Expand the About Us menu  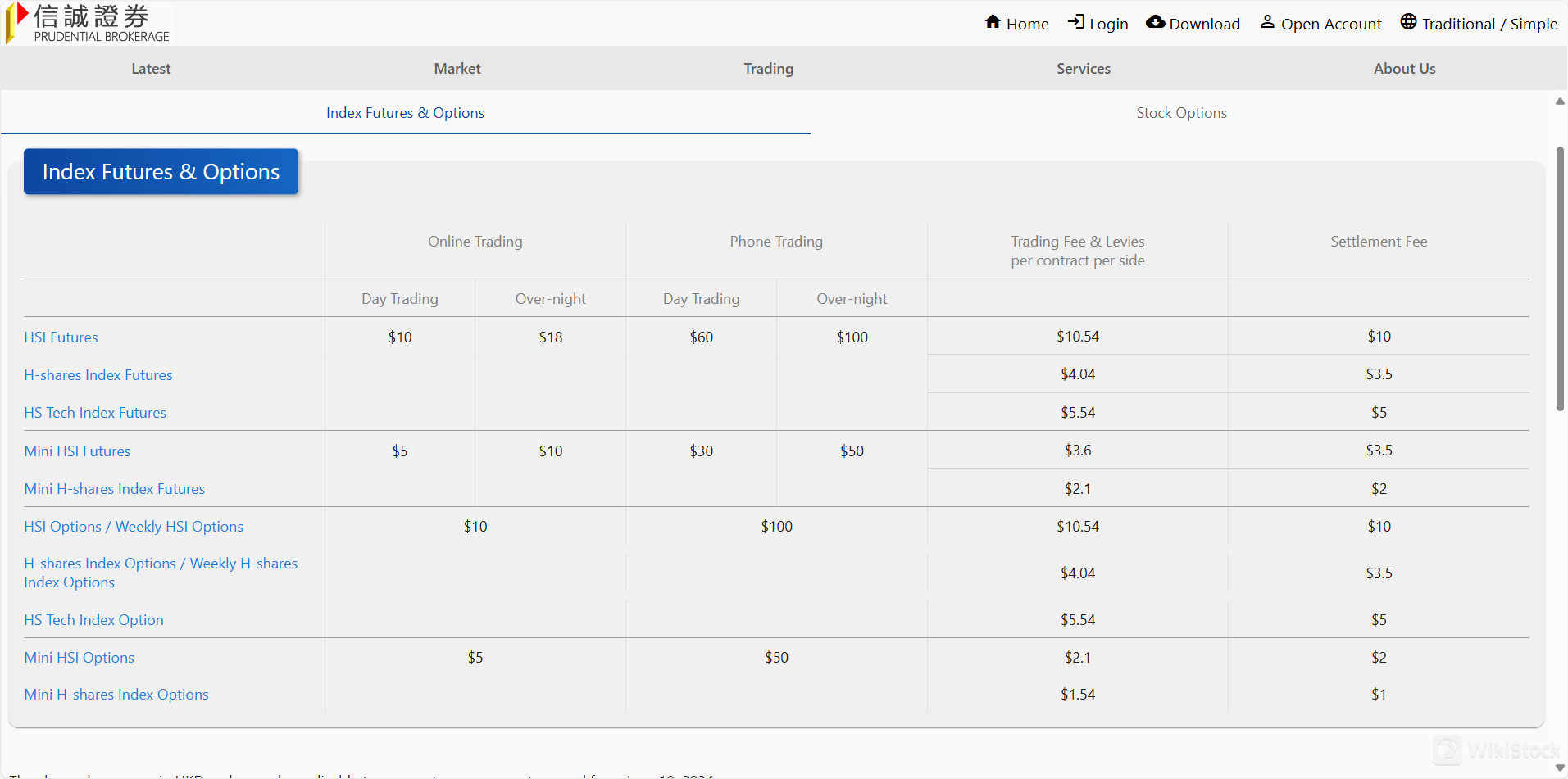click(1404, 69)
